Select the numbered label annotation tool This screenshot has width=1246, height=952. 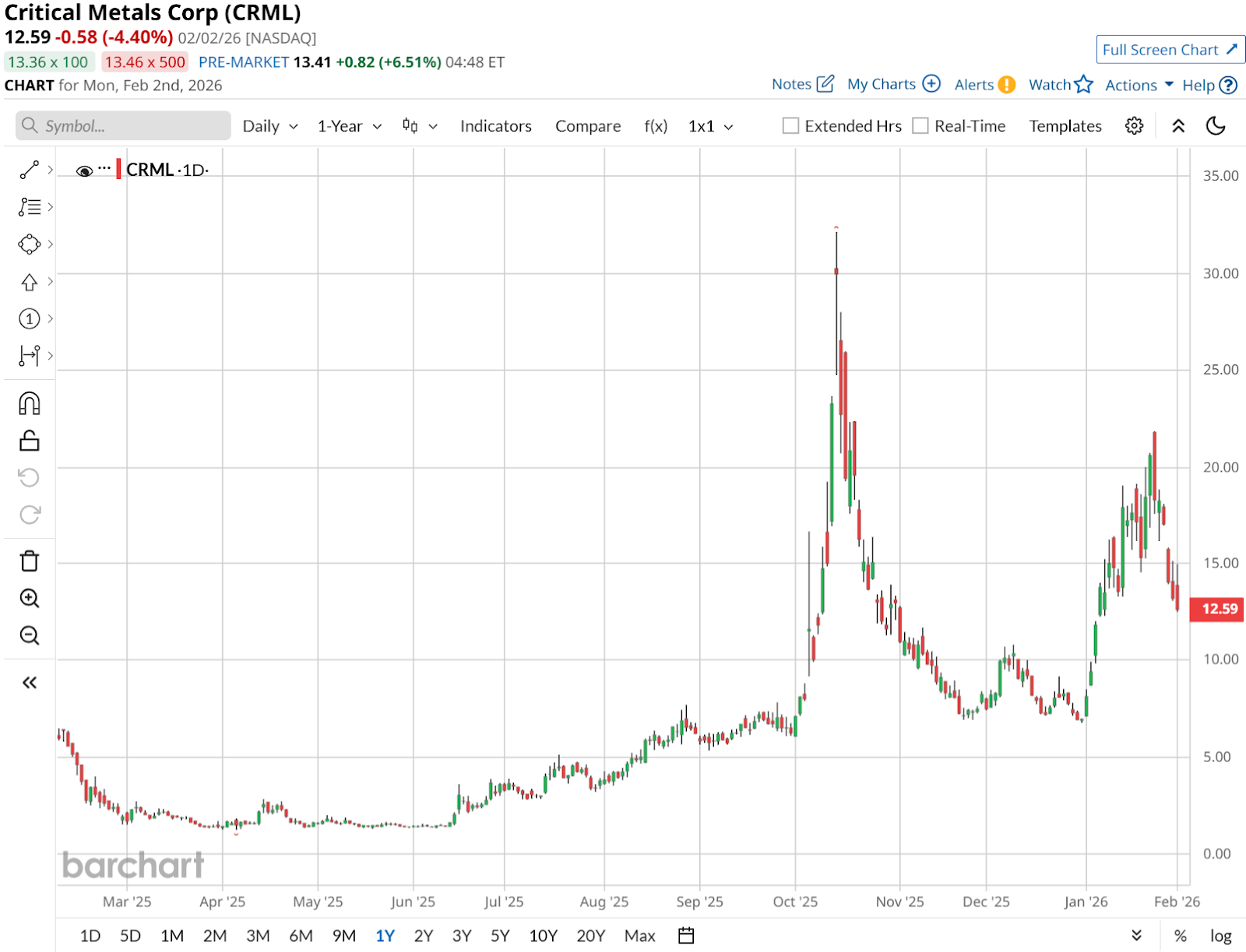tap(30, 318)
